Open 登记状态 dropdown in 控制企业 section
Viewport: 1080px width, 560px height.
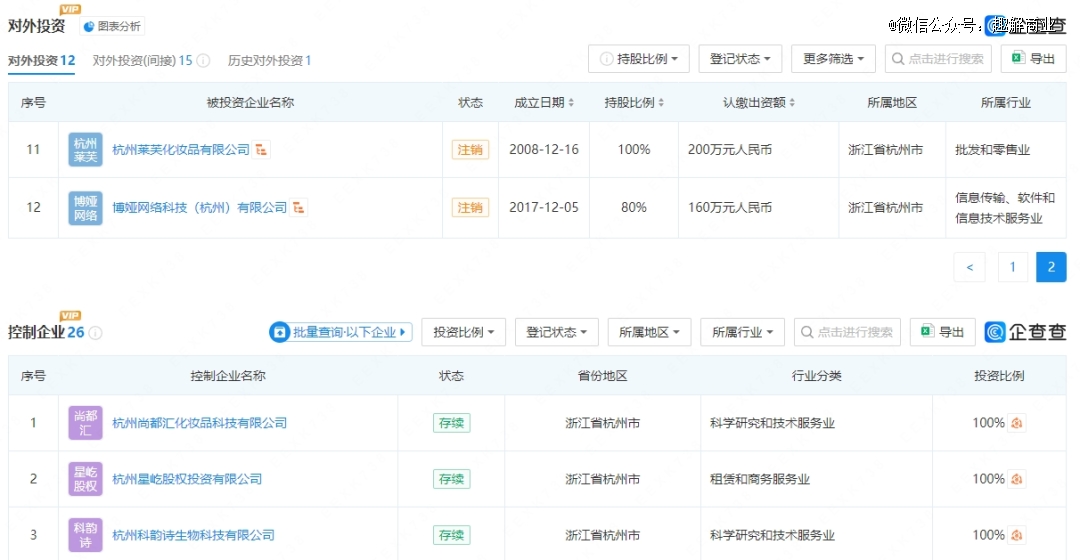click(x=557, y=332)
